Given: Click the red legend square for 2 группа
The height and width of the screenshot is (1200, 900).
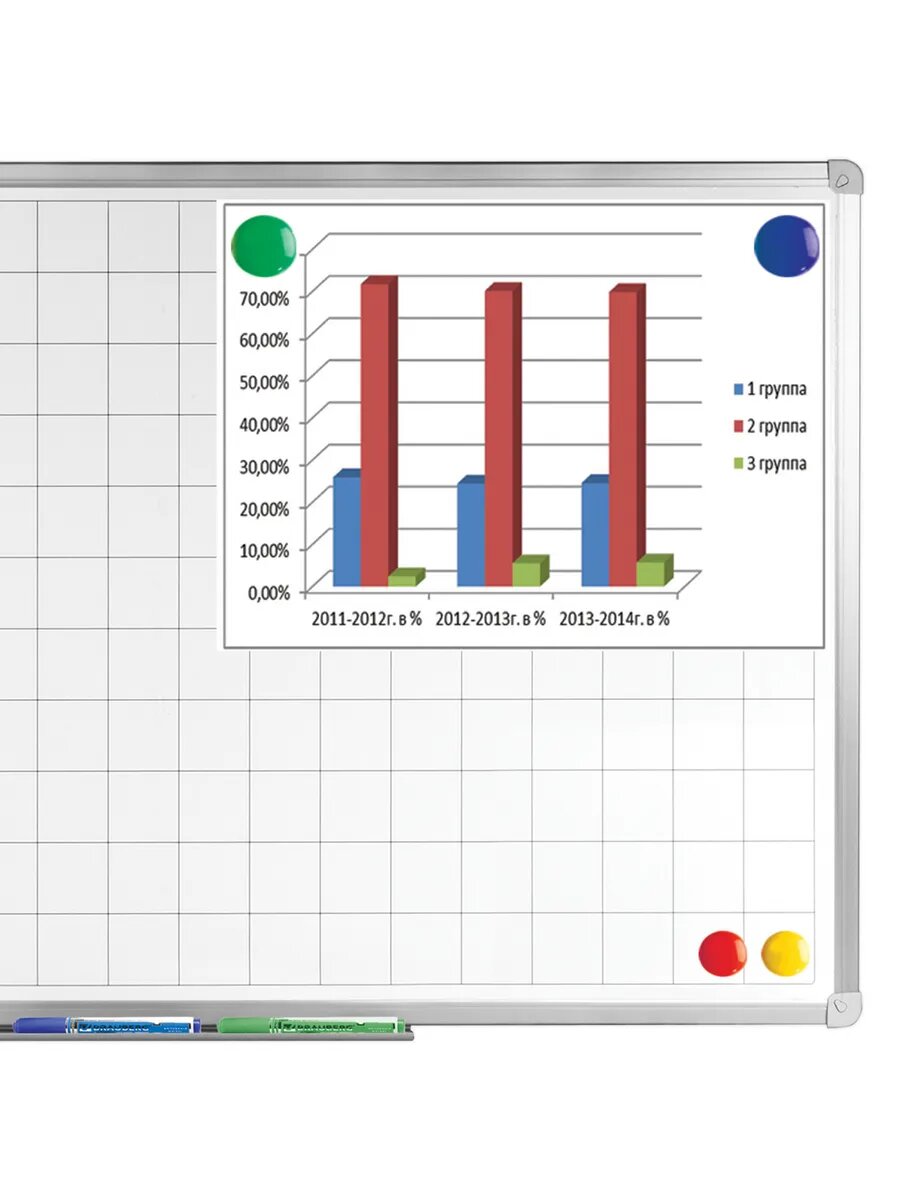Looking at the screenshot, I should (x=737, y=426).
